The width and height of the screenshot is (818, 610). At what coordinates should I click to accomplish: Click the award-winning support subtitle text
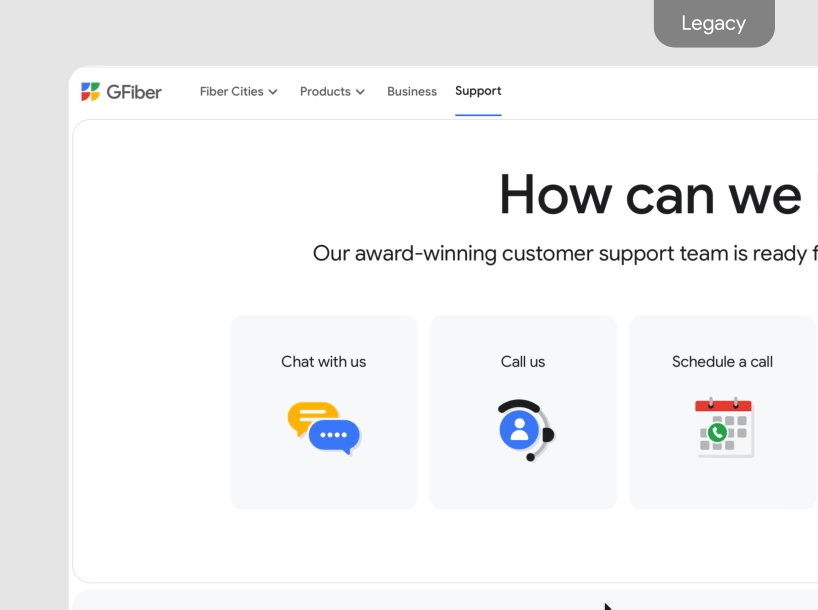point(565,254)
